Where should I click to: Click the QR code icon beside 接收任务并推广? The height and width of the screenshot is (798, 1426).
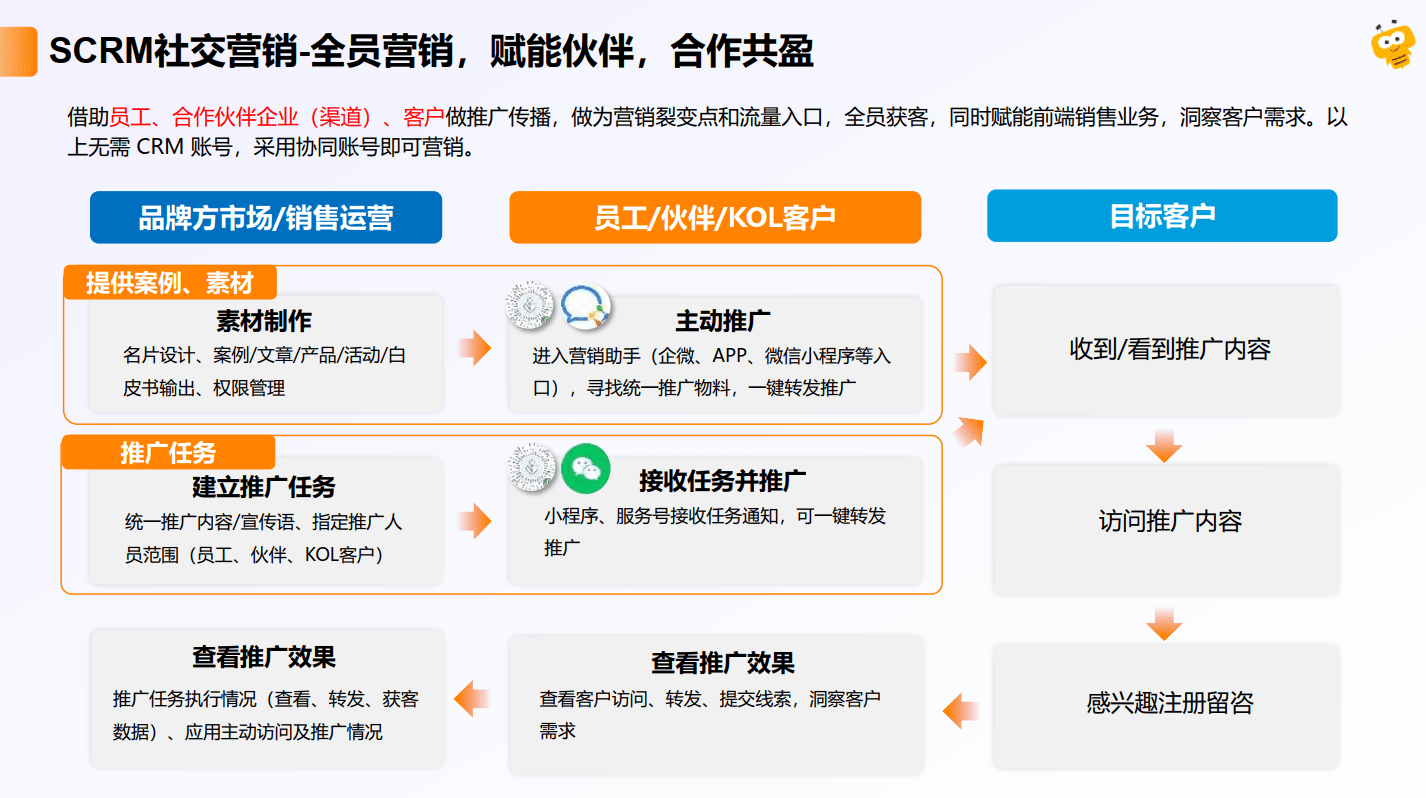pos(530,468)
